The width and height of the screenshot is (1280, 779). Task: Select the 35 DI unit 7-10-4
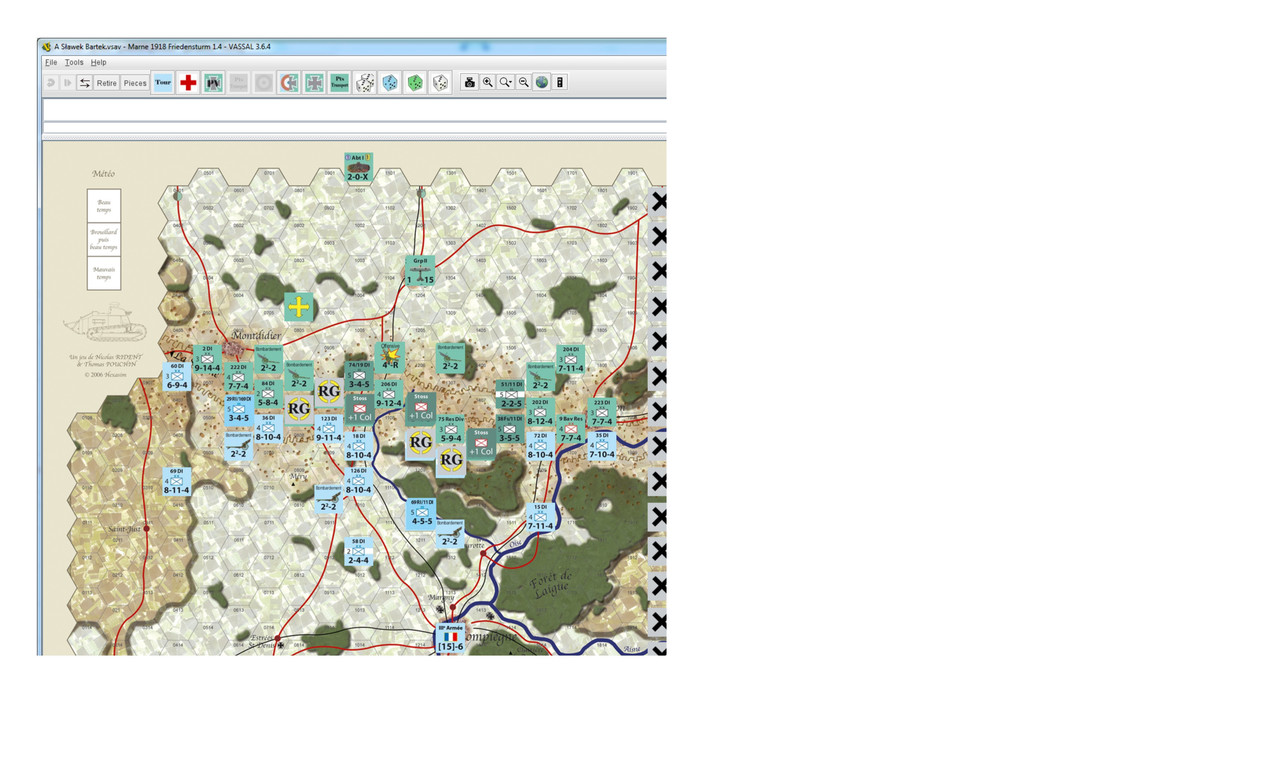[x=601, y=446]
